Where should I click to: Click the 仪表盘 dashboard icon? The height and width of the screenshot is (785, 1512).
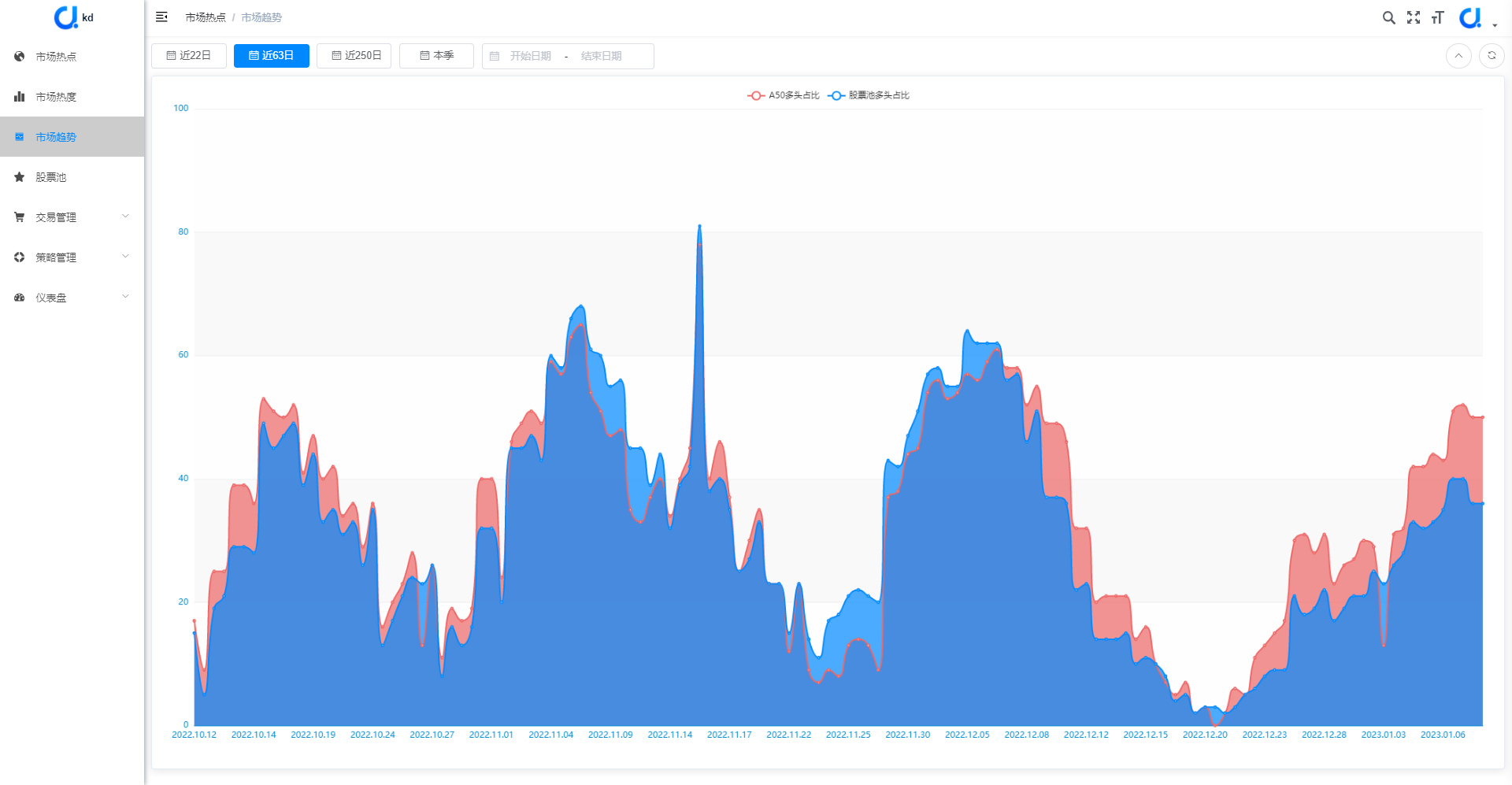[x=20, y=298]
